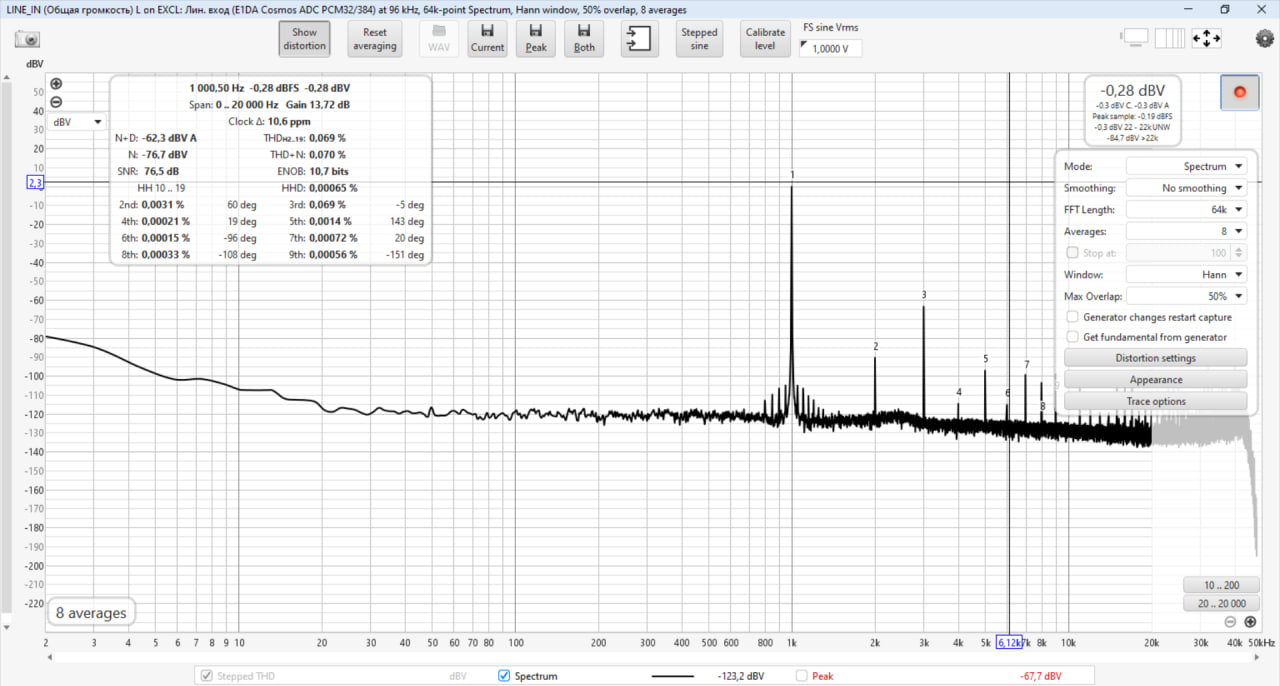Click Peak value -67,7 dBV
1280x686 pixels.
coord(1041,676)
